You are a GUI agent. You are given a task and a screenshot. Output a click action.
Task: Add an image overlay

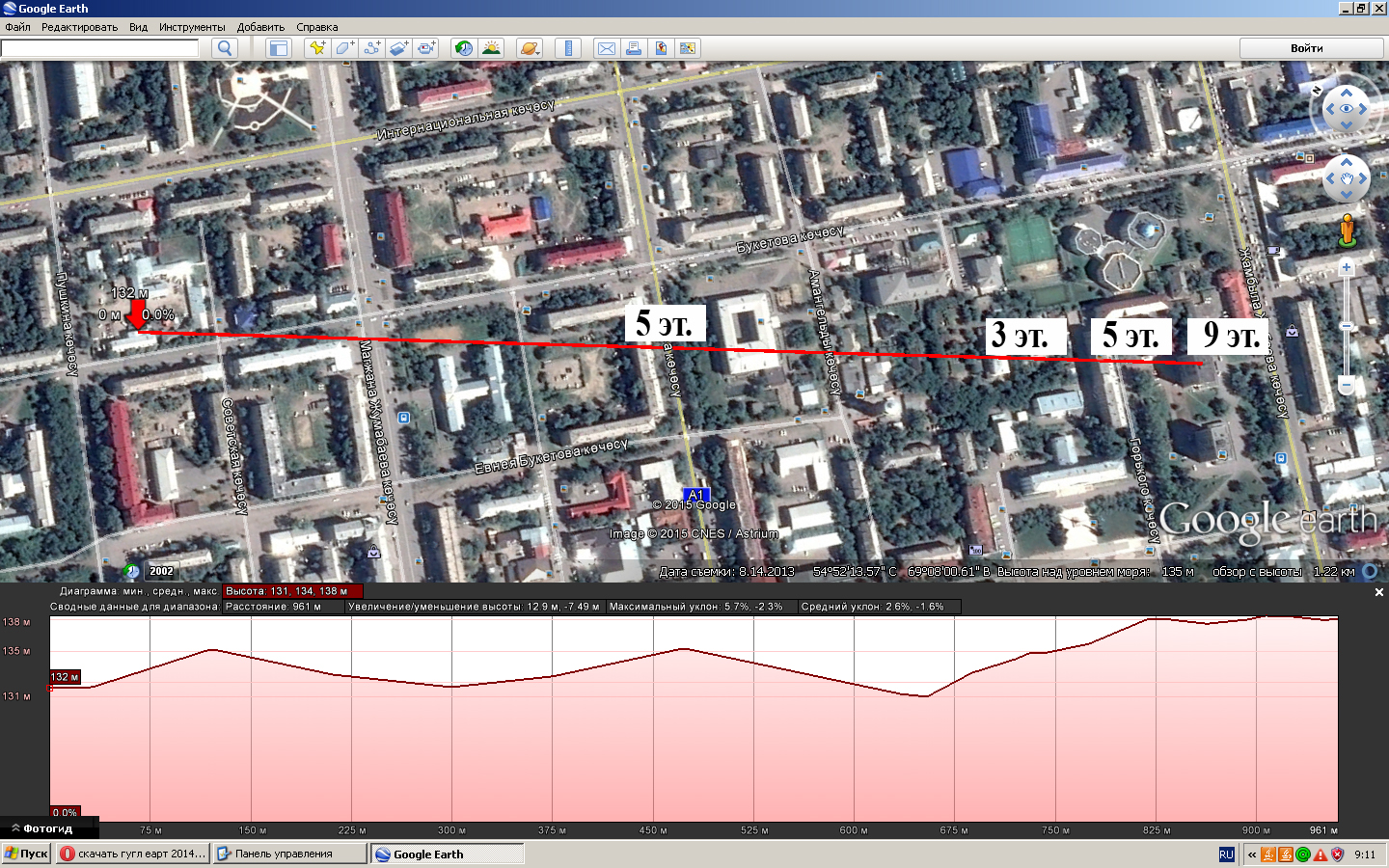(398, 48)
